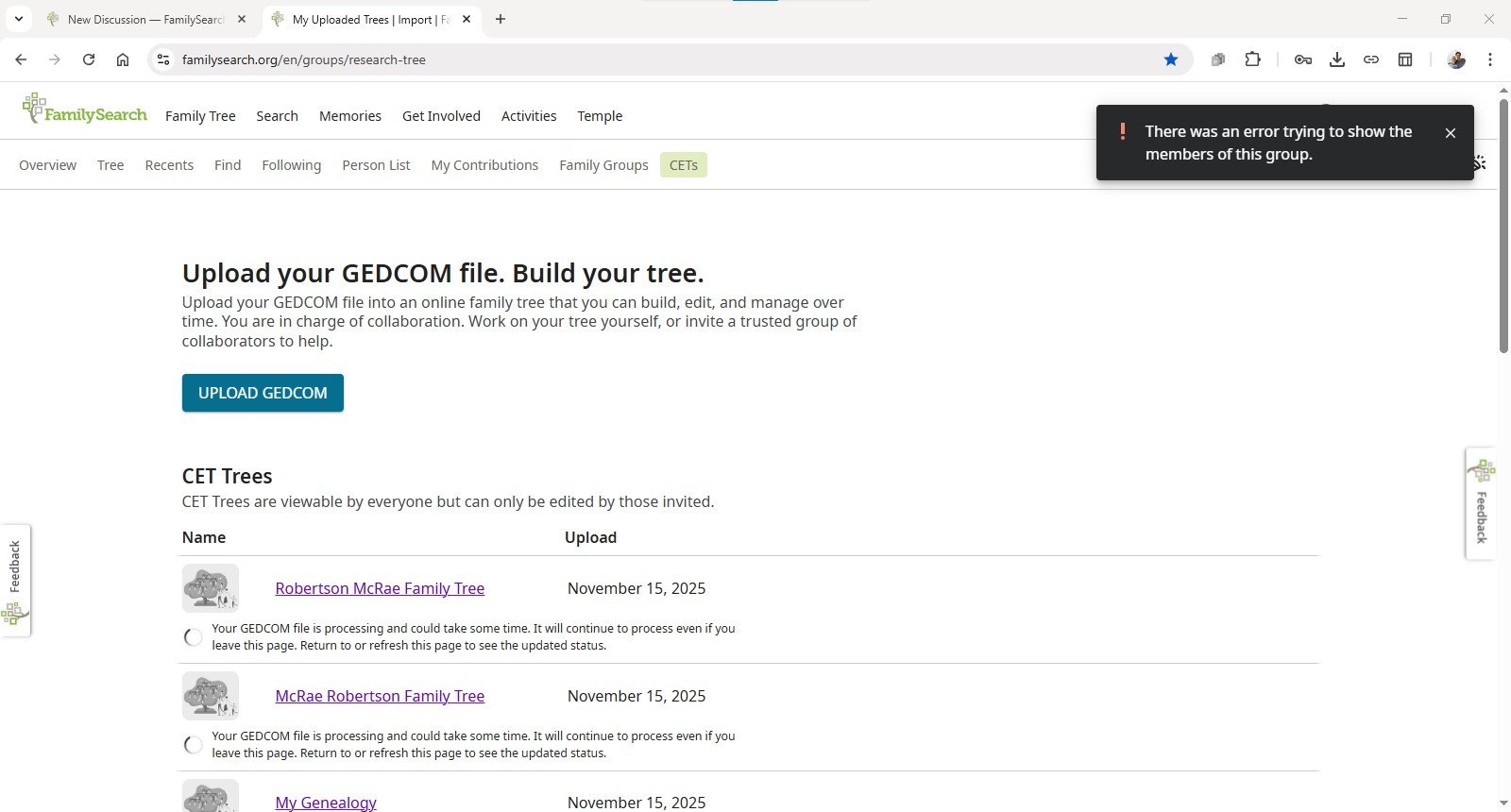Click the CET Trees heading

[227, 476]
